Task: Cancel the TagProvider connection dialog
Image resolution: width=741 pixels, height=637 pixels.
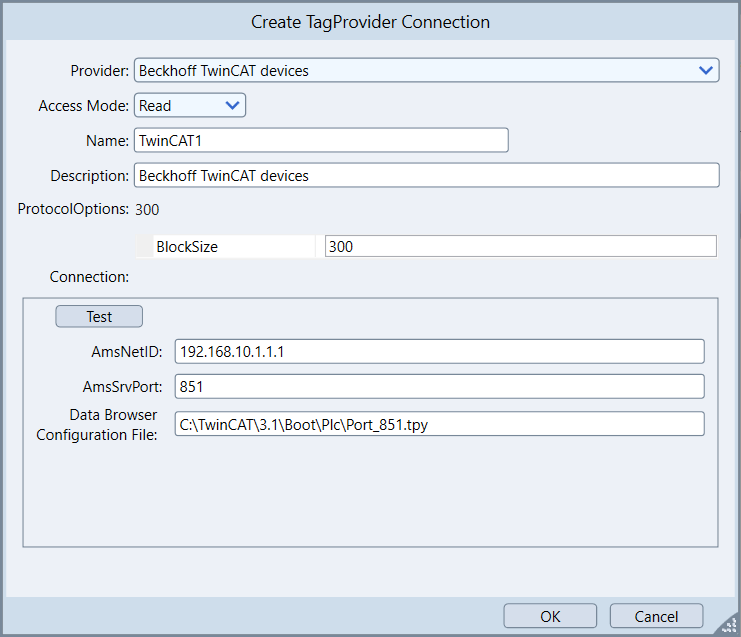Action: click(656, 616)
